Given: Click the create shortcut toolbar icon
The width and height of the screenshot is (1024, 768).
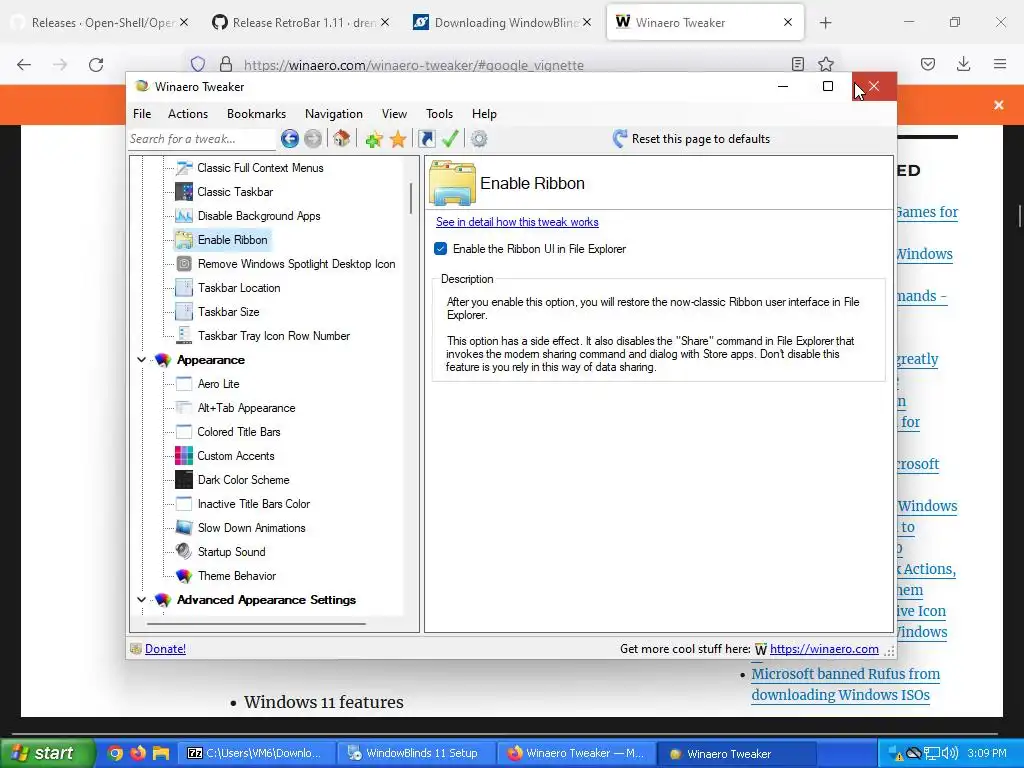Looking at the screenshot, I should [426, 138].
